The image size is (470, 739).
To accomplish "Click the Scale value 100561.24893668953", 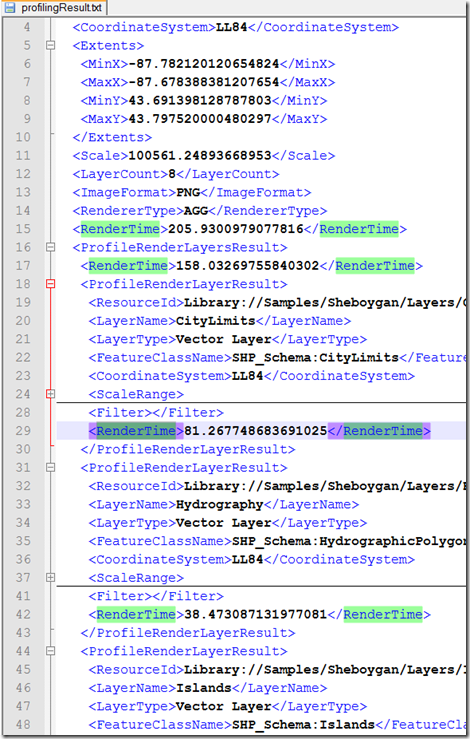I will pyautogui.click(x=200, y=156).
